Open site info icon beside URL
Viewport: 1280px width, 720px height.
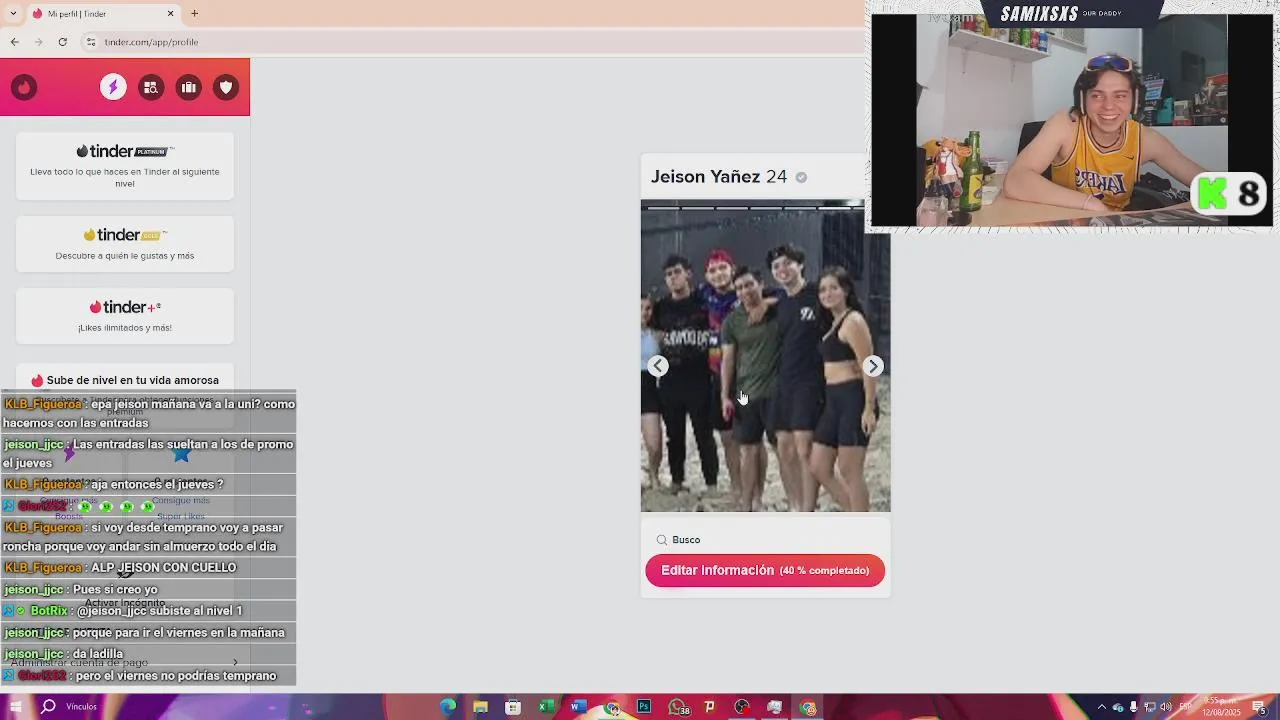point(90,42)
